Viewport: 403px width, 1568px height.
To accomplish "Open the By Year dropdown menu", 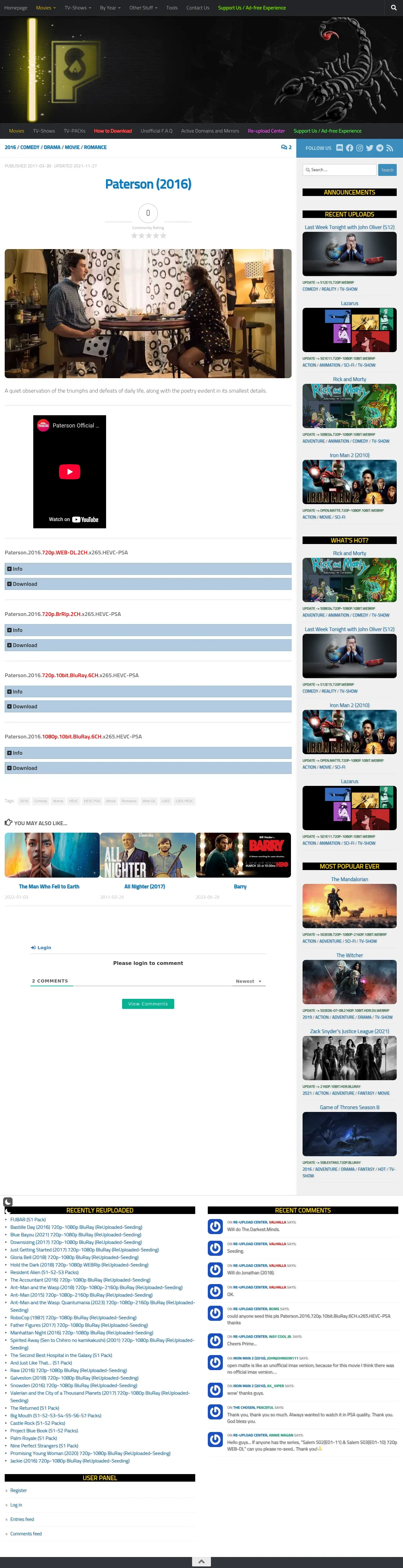I will click(110, 8).
